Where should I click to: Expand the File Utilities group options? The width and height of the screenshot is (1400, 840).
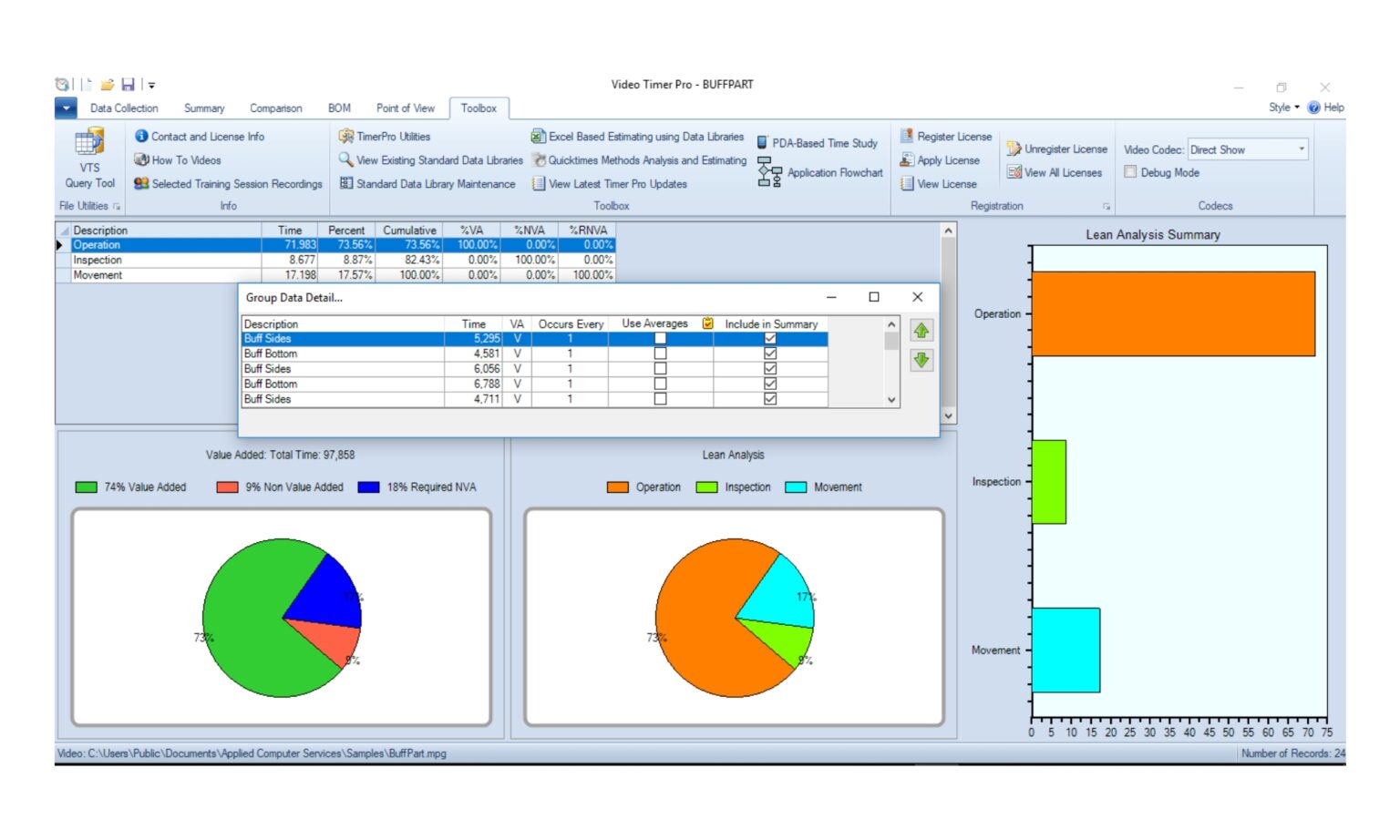point(116,206)
